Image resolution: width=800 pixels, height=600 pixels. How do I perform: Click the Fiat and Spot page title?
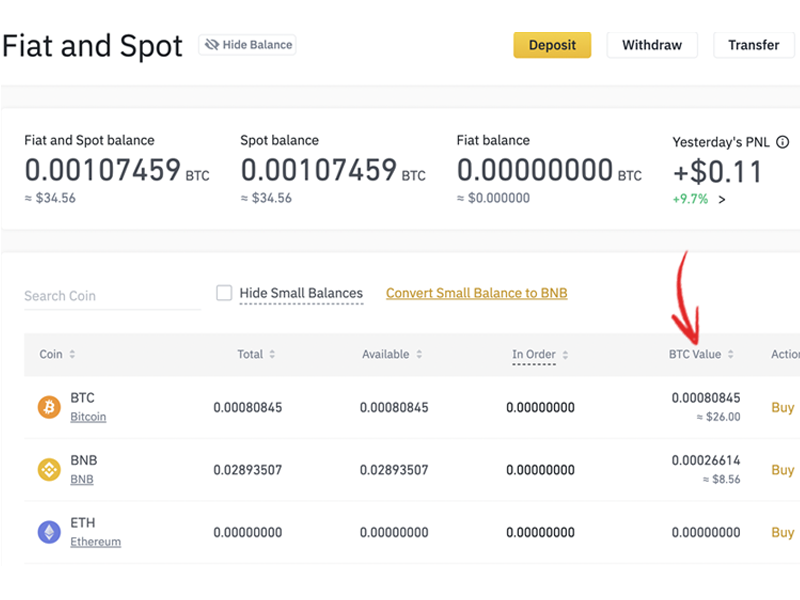click(x=92, y=46)
